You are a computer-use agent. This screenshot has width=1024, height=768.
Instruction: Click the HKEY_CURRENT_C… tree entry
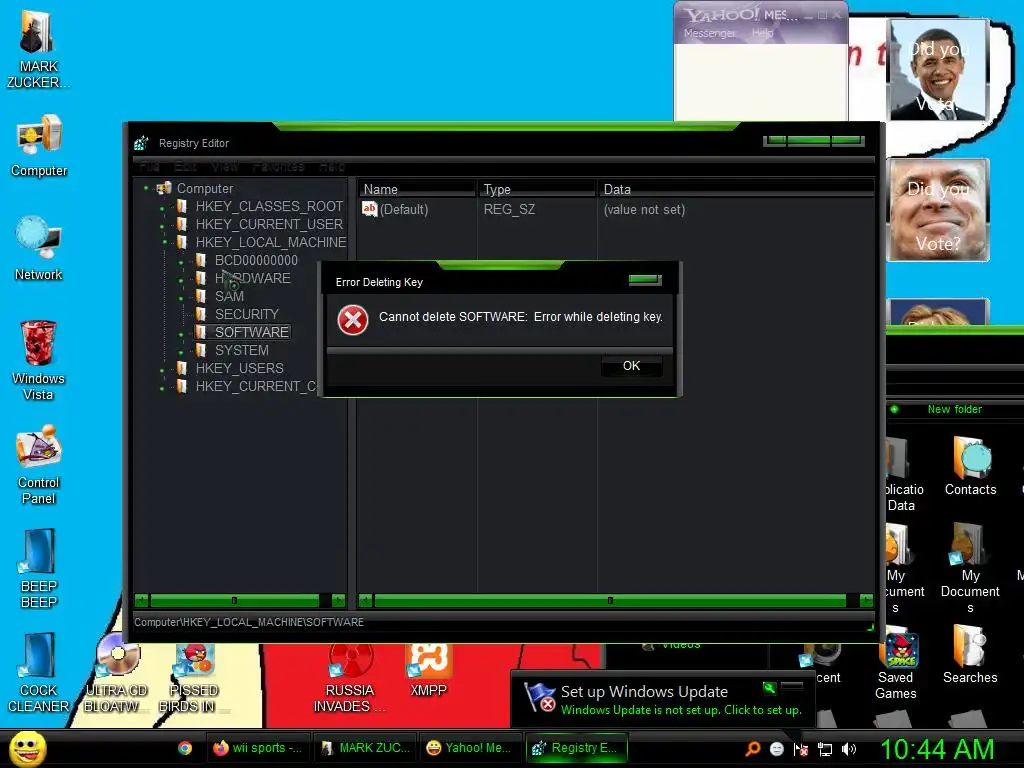pos(255,386)
